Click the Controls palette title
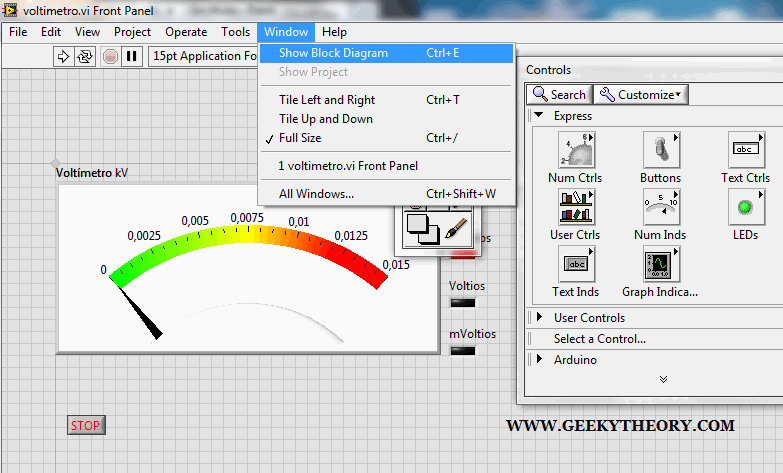Viewport: 783px width, 473px height. [548, 70]
